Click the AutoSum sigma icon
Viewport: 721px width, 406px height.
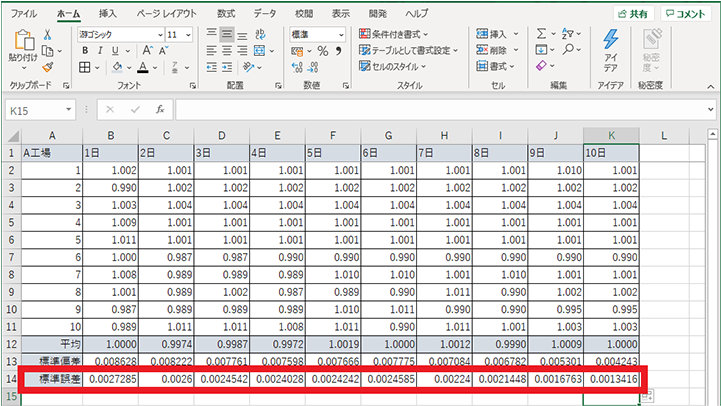point(541,34)
